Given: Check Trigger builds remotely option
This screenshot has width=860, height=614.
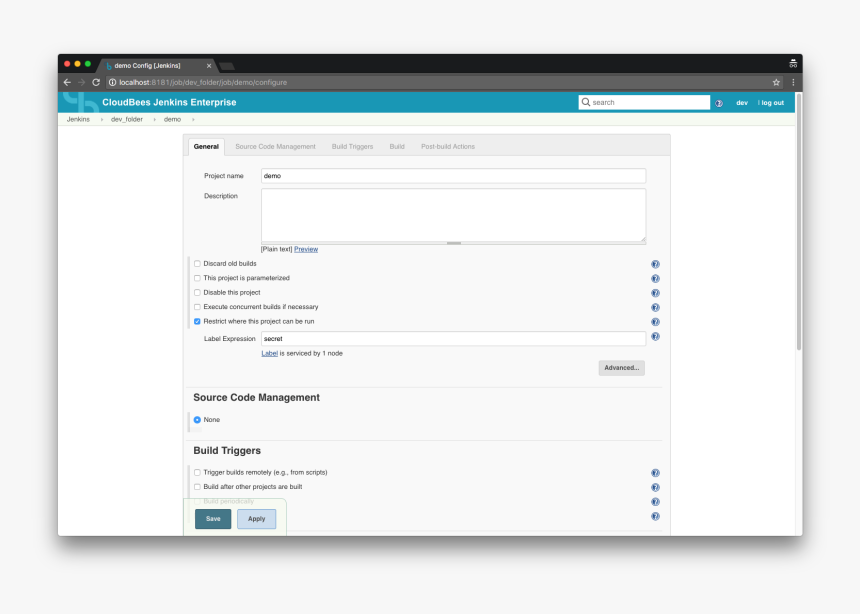Looking at the screenshot, I should tap(197, 472).
